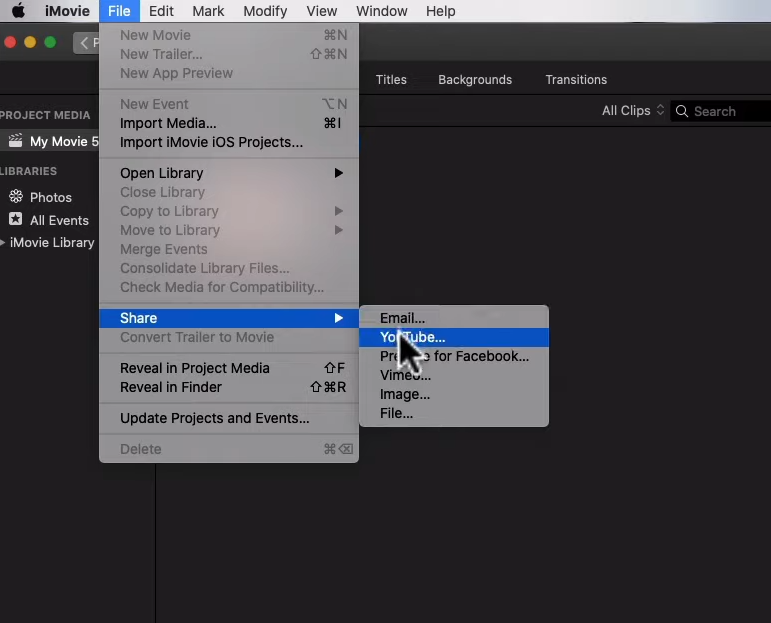Choose Prepare for Facebook option

point(454,356)
